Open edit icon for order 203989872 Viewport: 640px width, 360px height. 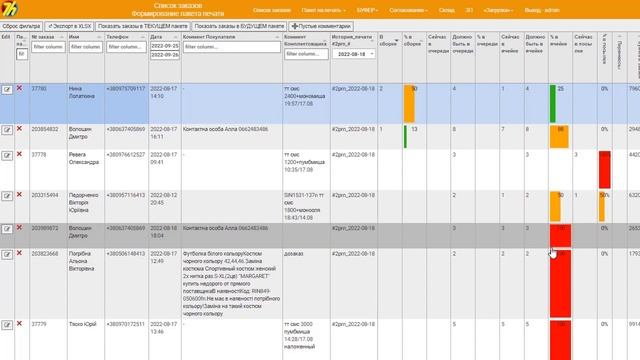coord(7,229)
